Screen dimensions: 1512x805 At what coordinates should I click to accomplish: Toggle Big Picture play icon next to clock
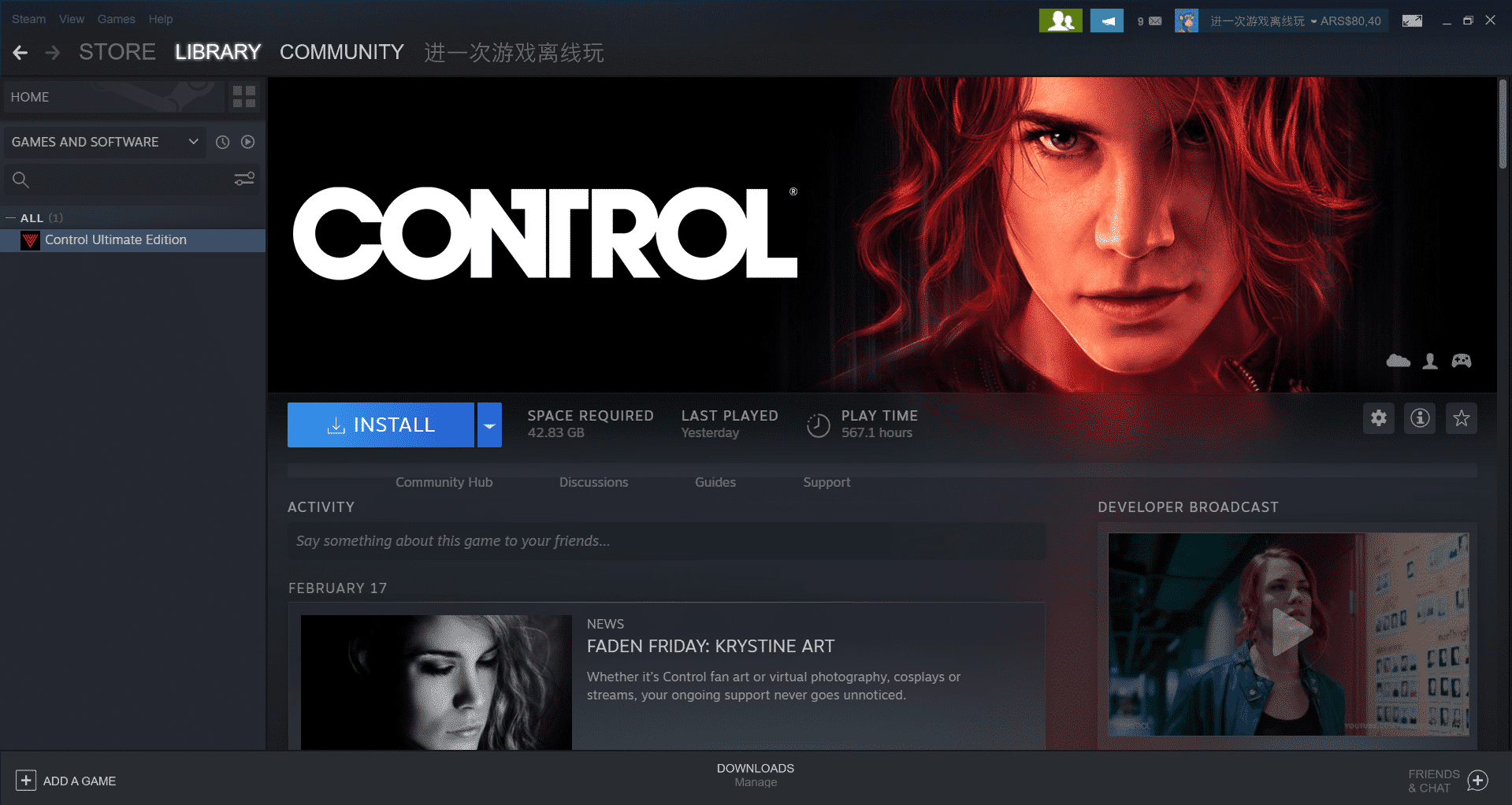pyautogui.click(x=247, y=142)
